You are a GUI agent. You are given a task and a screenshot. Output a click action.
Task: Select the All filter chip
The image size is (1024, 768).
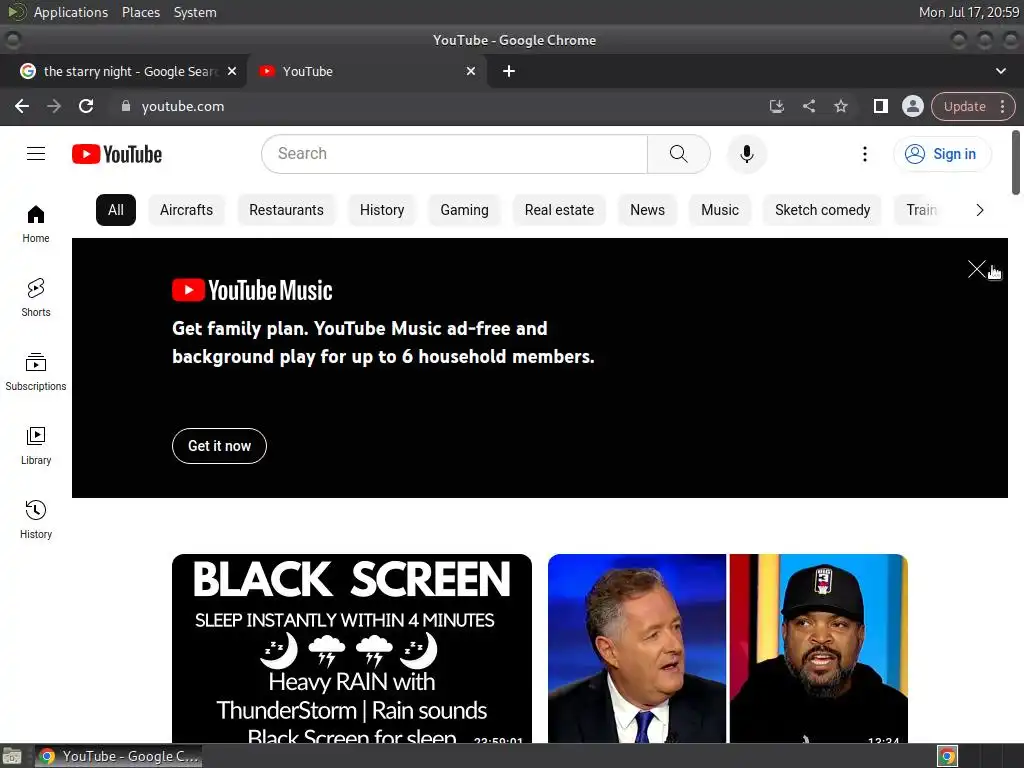coord(116,210)
